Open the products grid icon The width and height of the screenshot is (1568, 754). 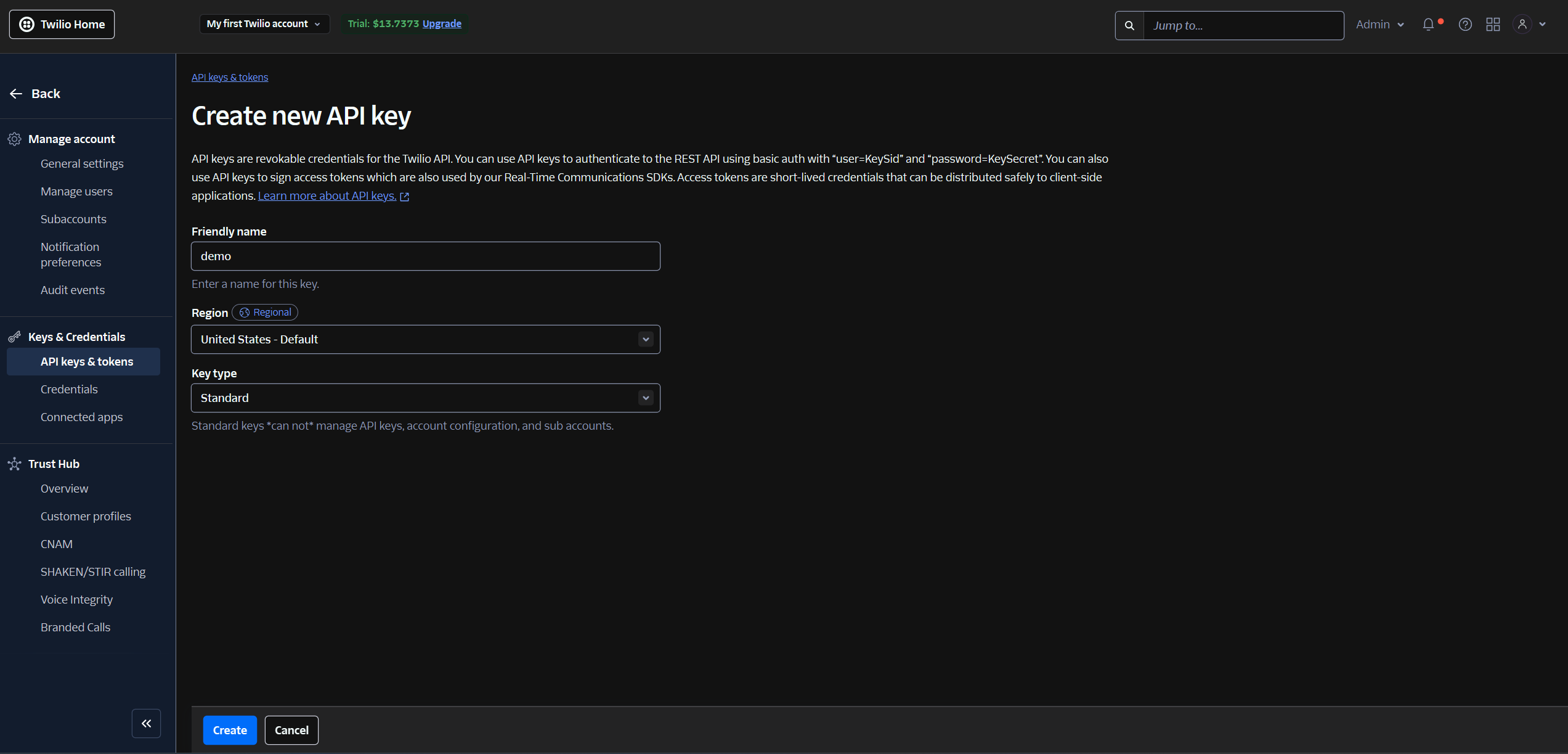(1493, 25)
